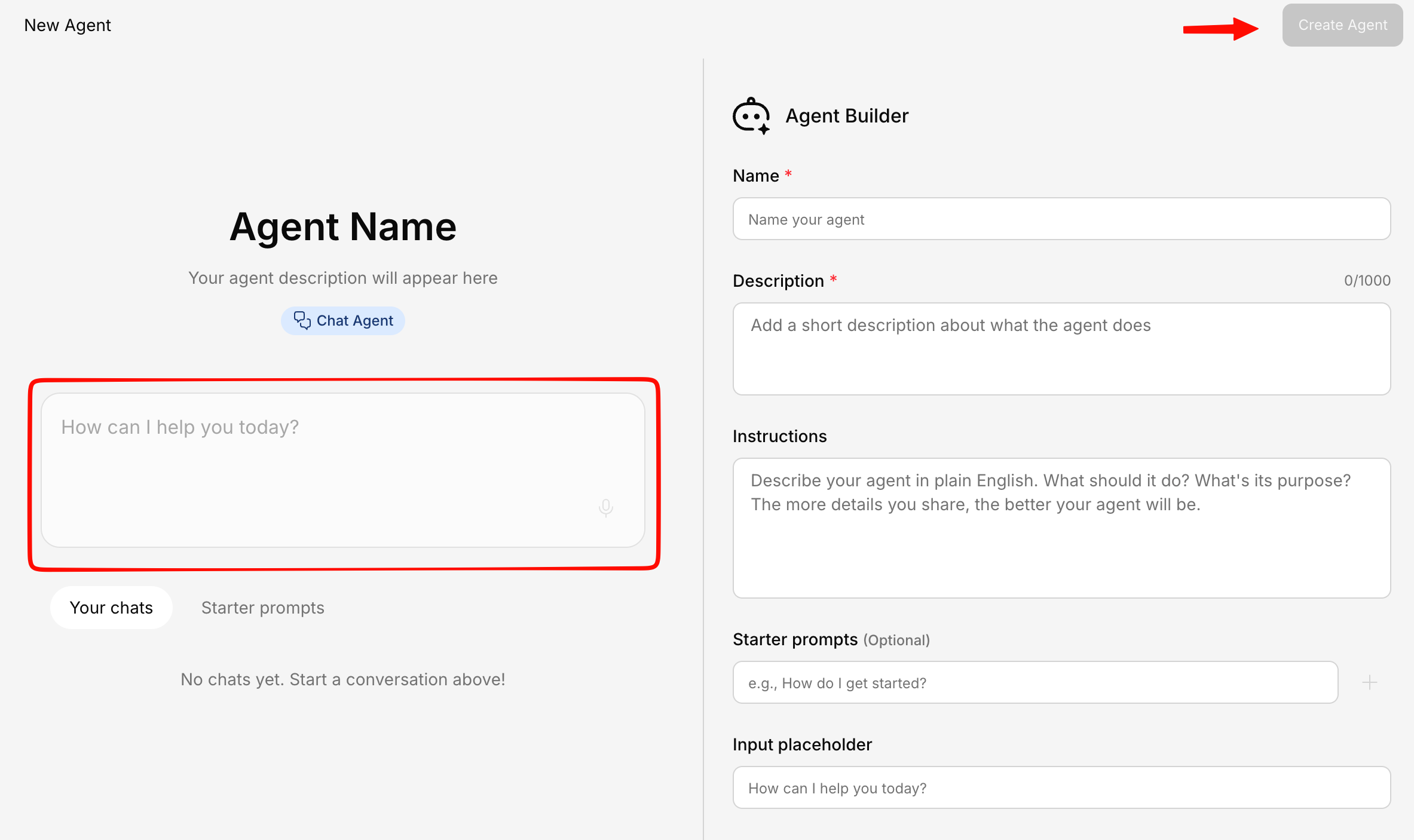Click the Agent Builder robot icon
The height and width of the screenshot is (840, 1414).
click(x=751, y=116)
